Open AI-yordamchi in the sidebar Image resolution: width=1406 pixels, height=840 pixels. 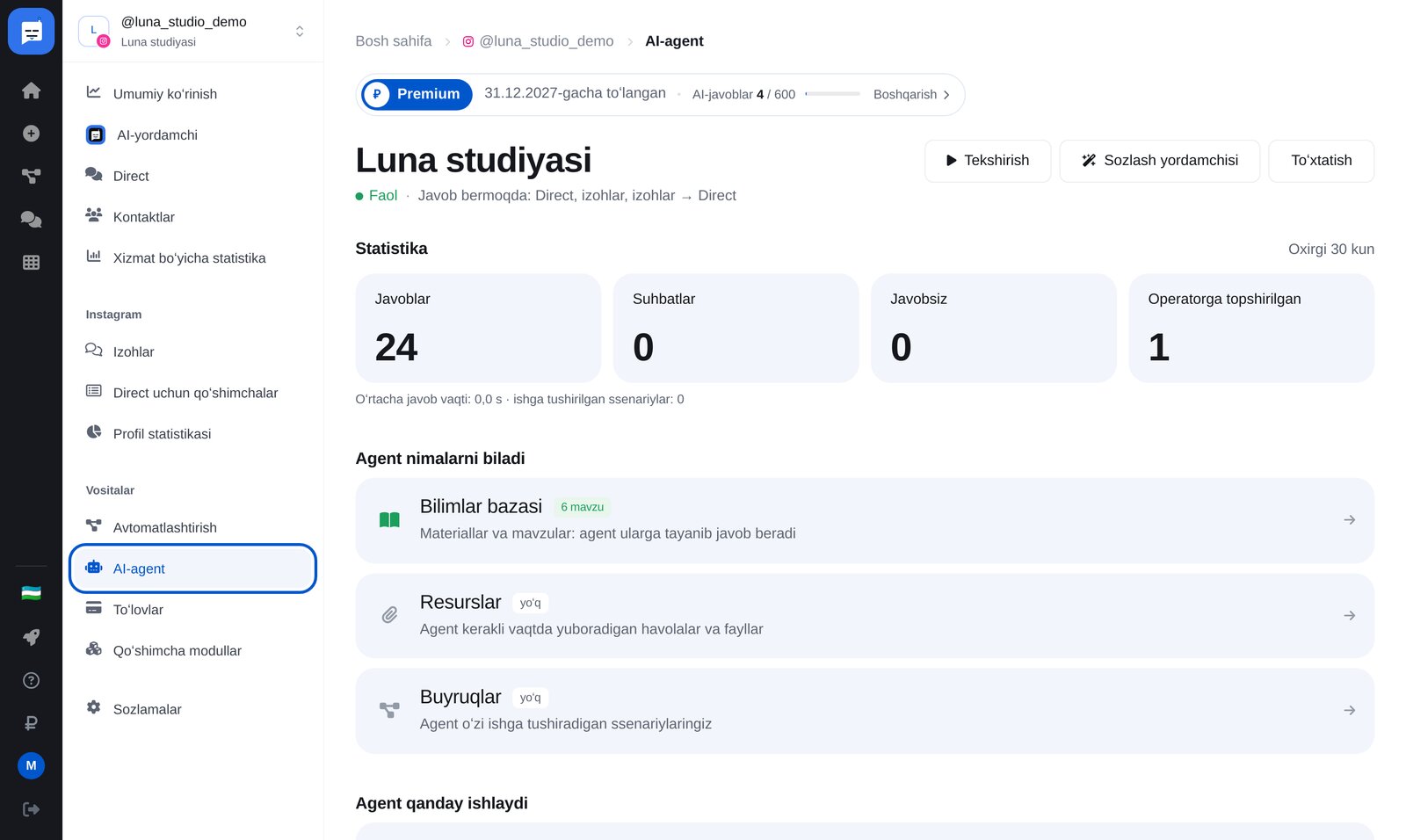192,134
